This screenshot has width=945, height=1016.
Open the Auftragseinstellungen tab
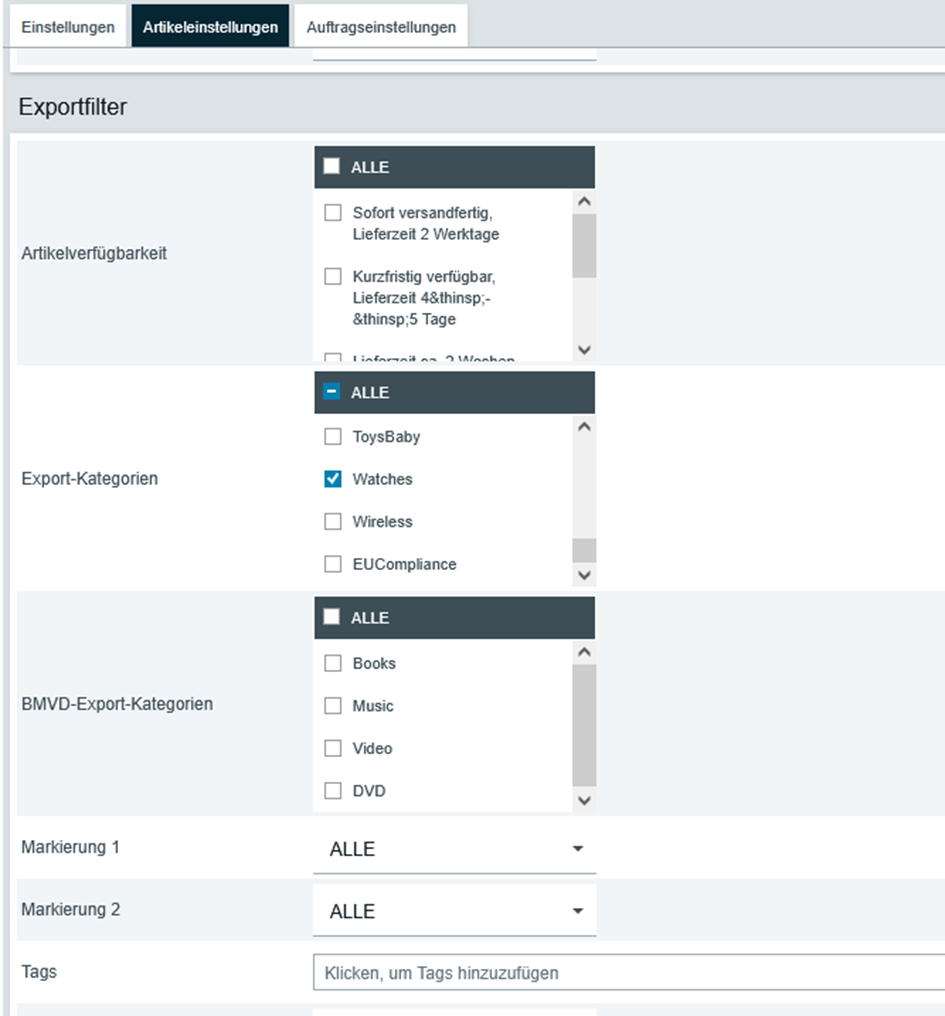click(381, 27)
